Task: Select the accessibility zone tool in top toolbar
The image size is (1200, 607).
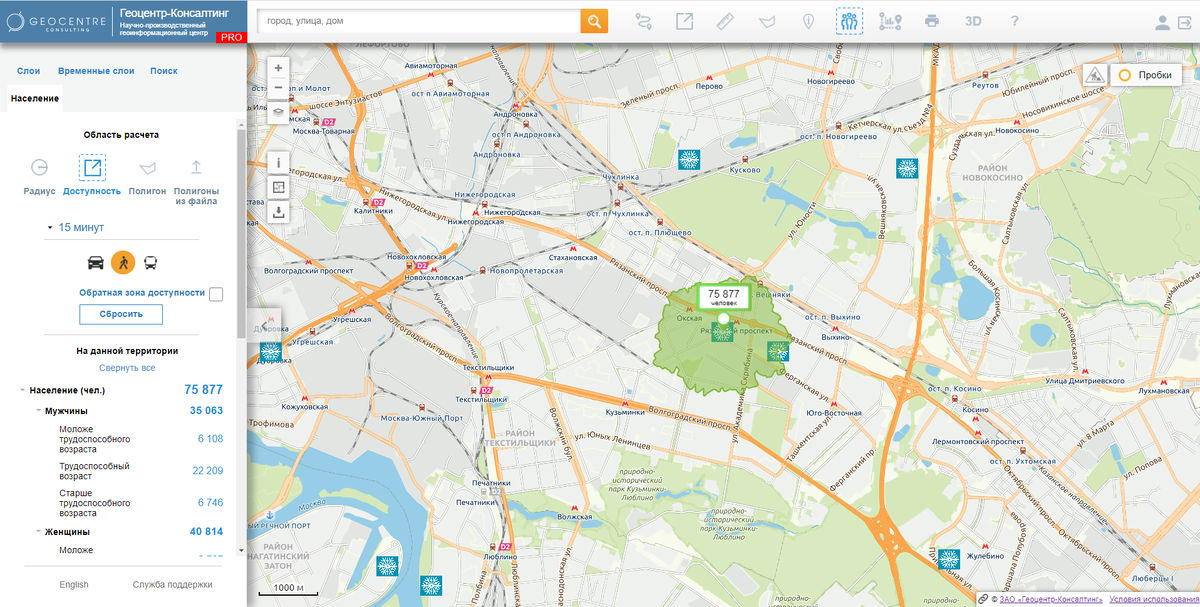Action: tap(685, 21)
